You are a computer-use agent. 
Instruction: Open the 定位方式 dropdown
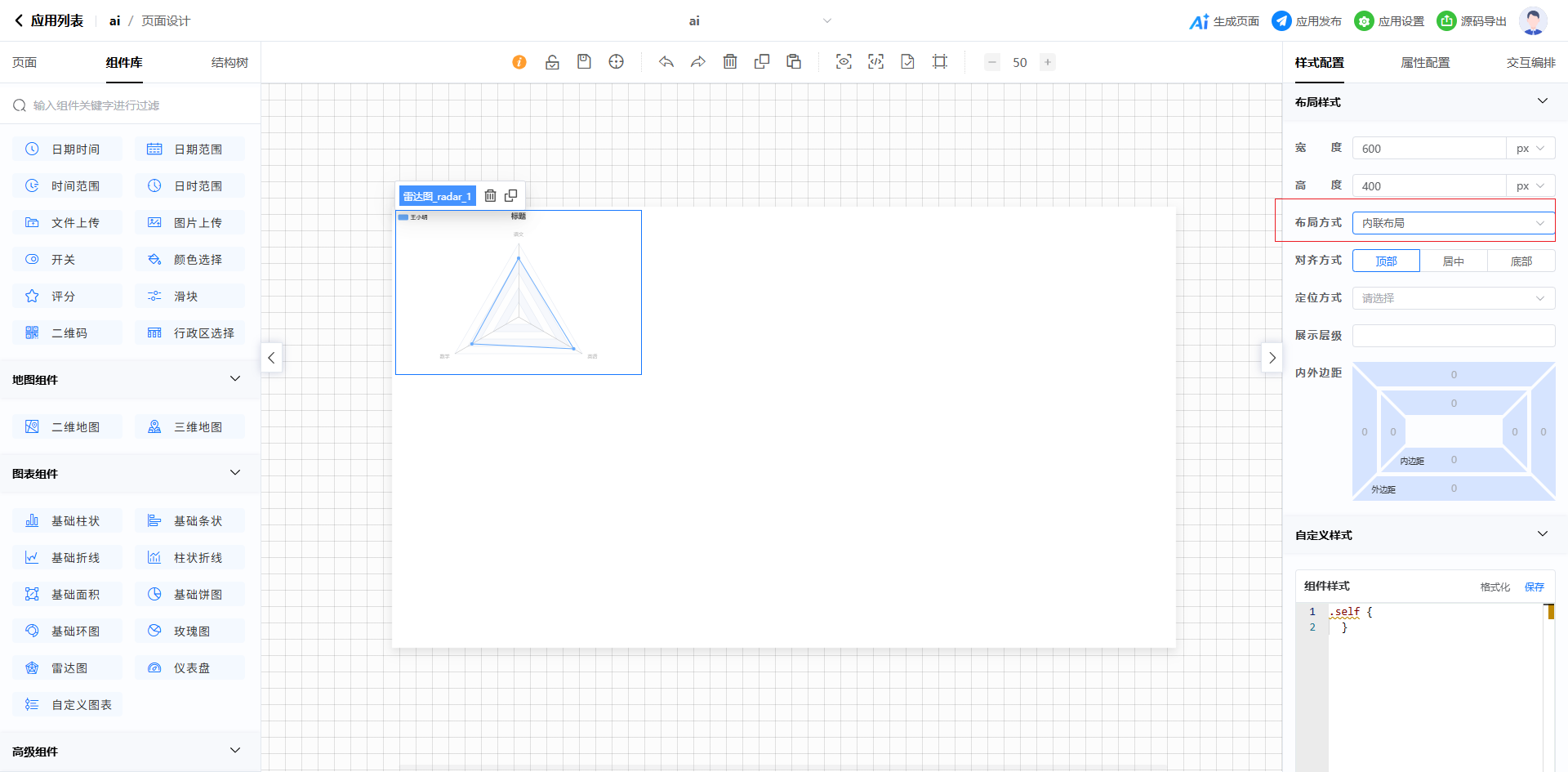point(1453,298)
